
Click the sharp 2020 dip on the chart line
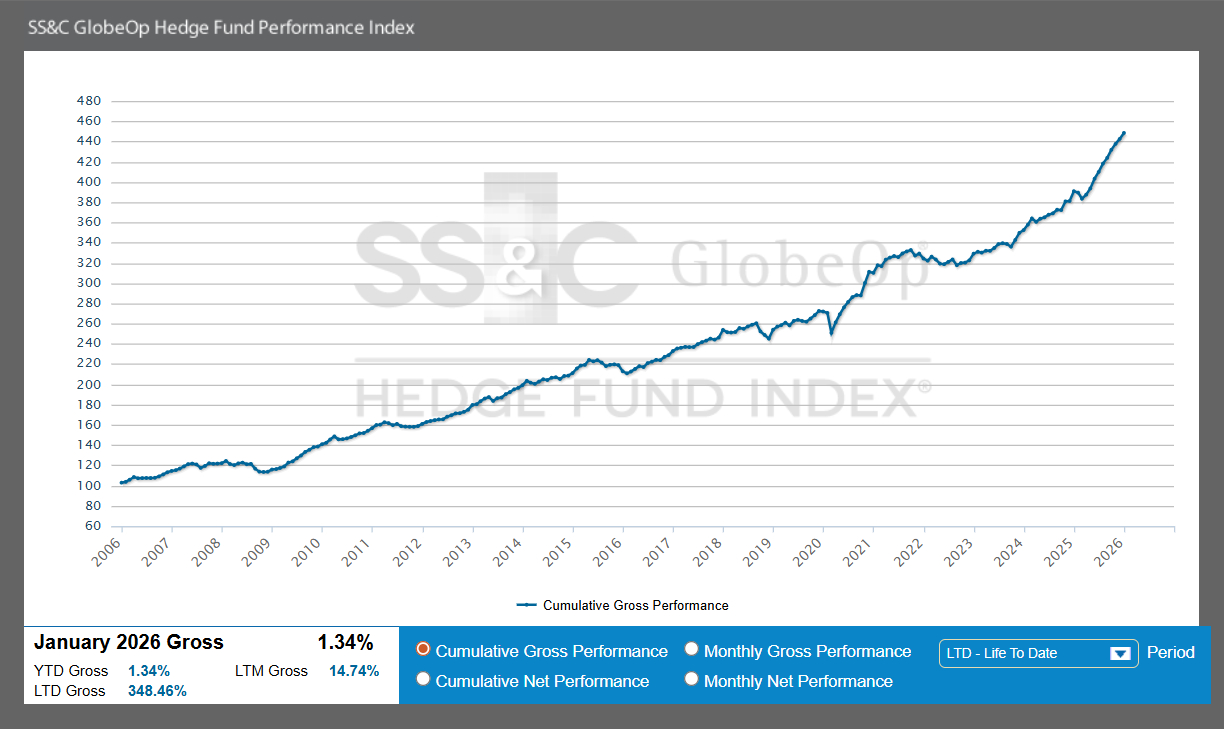[830, 333]
